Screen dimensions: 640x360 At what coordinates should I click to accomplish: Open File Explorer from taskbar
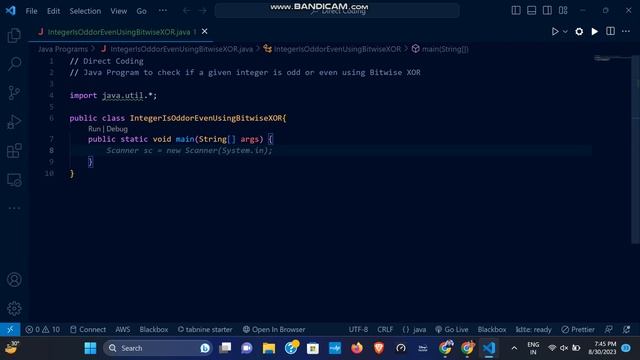(269, 348)
